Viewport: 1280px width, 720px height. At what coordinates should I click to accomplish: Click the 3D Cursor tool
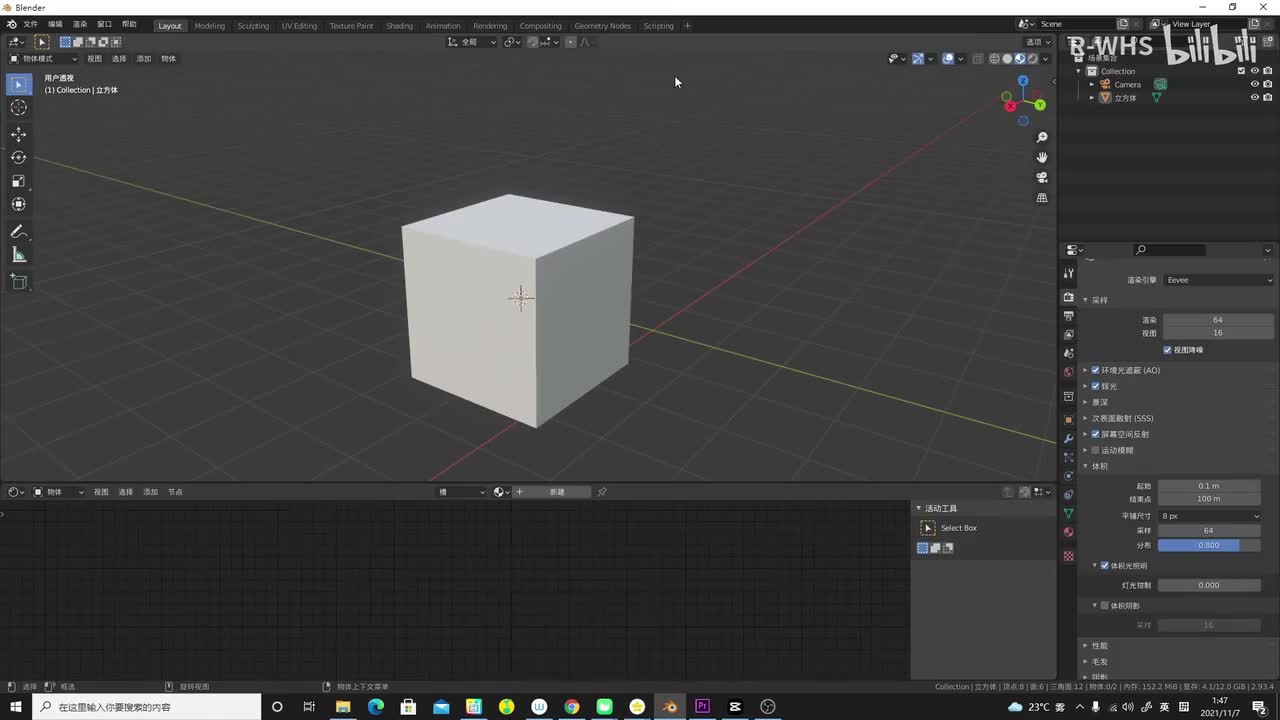(x=19, y=108)
